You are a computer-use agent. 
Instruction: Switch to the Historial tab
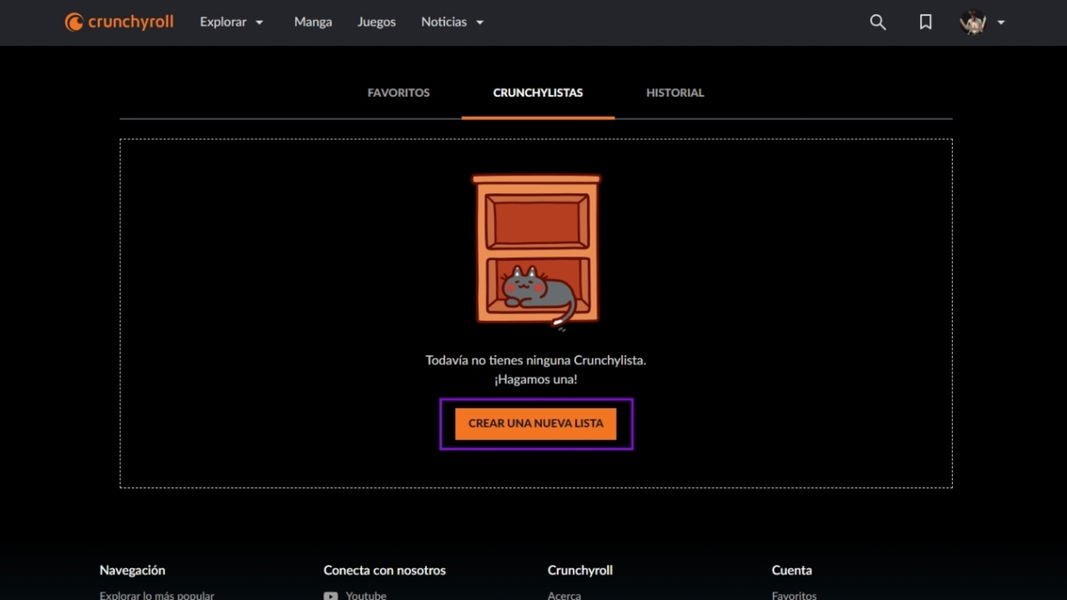pyautogui.click(x=675, y=93)
